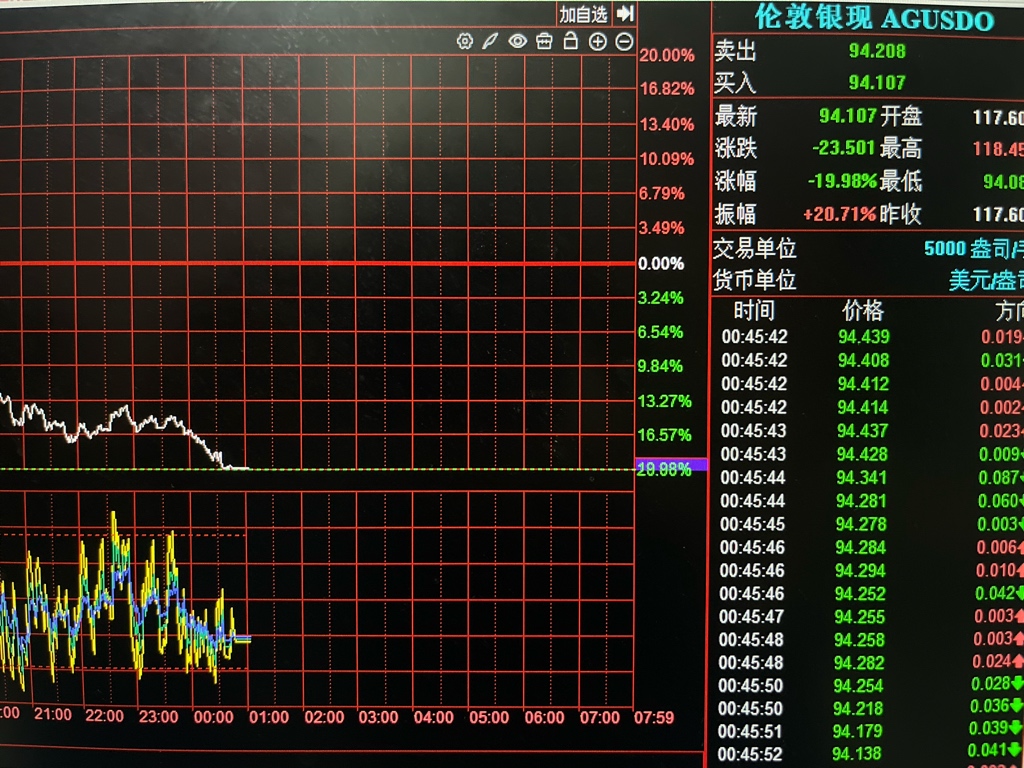The image size is (1024, 768).
Task: Zoom in with the circled plus icon
Action: tap(598, 42)
